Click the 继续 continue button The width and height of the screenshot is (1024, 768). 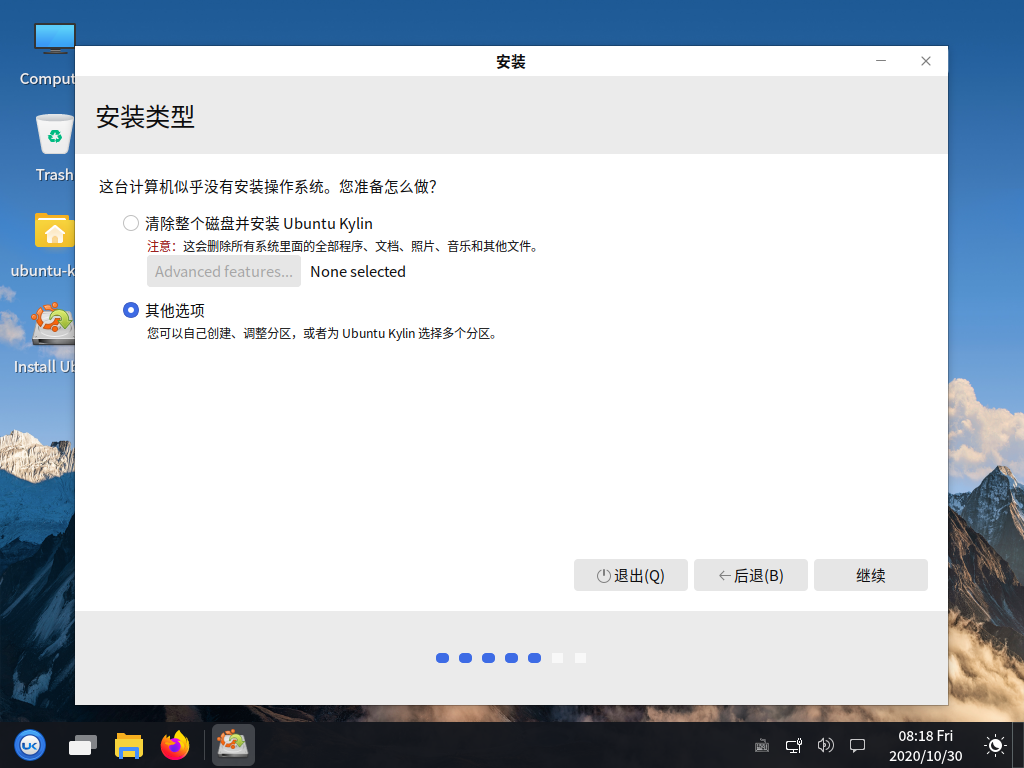871,575
